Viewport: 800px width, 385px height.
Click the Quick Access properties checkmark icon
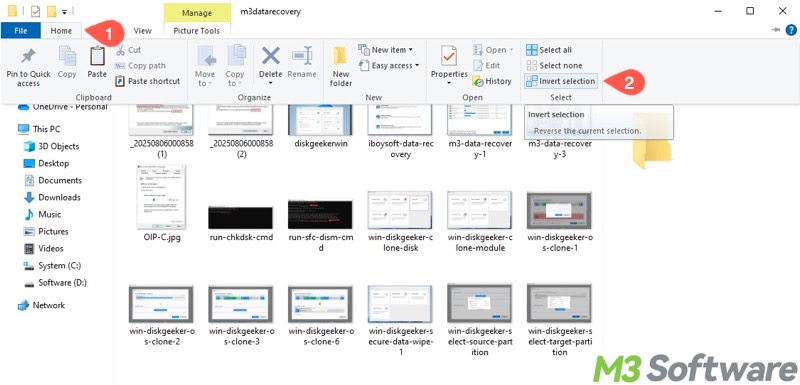(35, 11)
